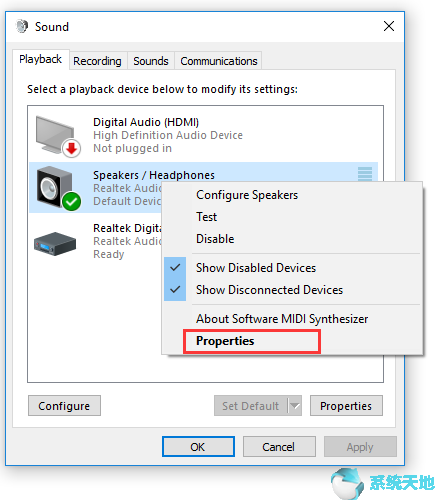The width and height of the screenshot is (436, 500).
Task: Click the Sound window title speaker icon
Action: (x=22, y=26)
